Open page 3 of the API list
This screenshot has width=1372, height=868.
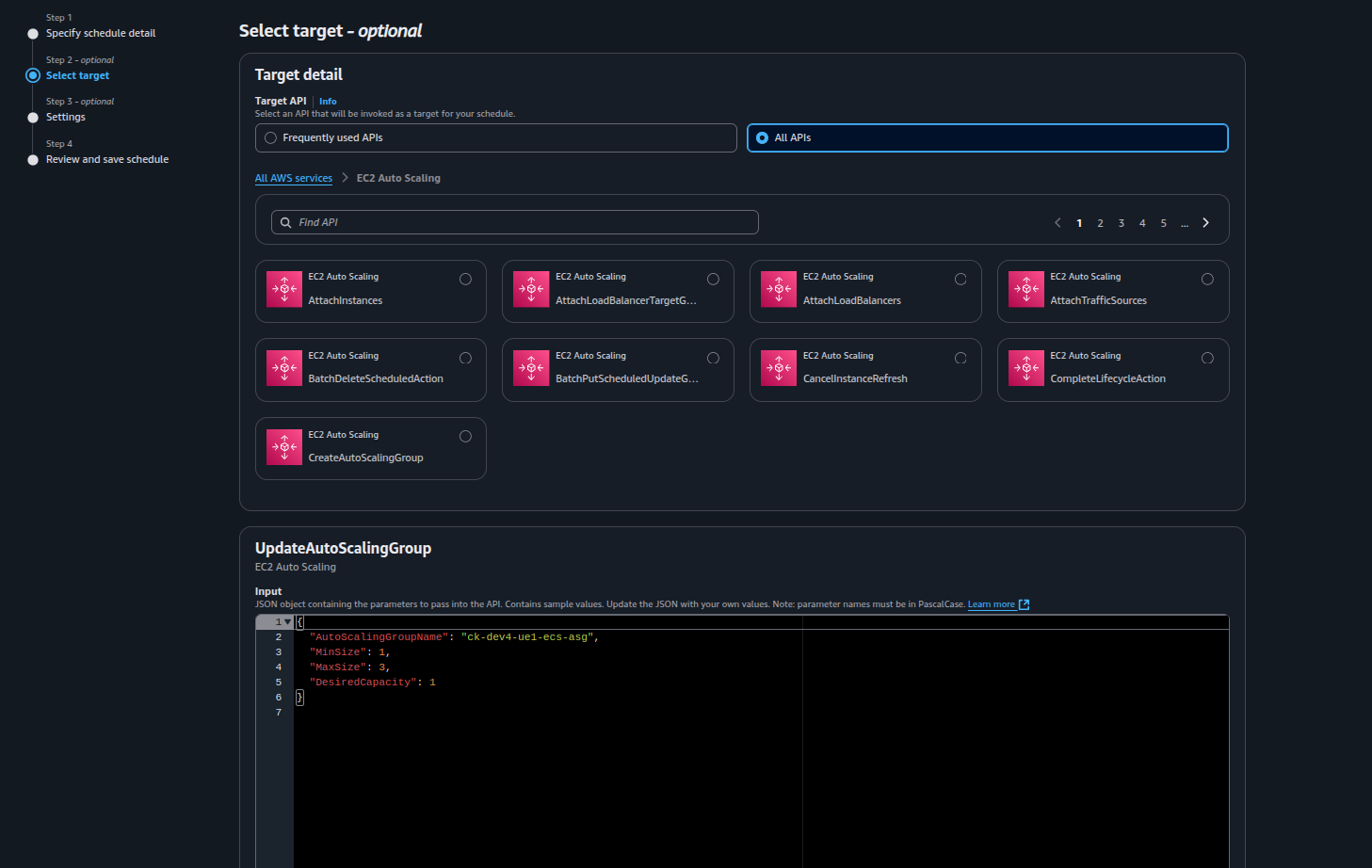click(1122, 223)
